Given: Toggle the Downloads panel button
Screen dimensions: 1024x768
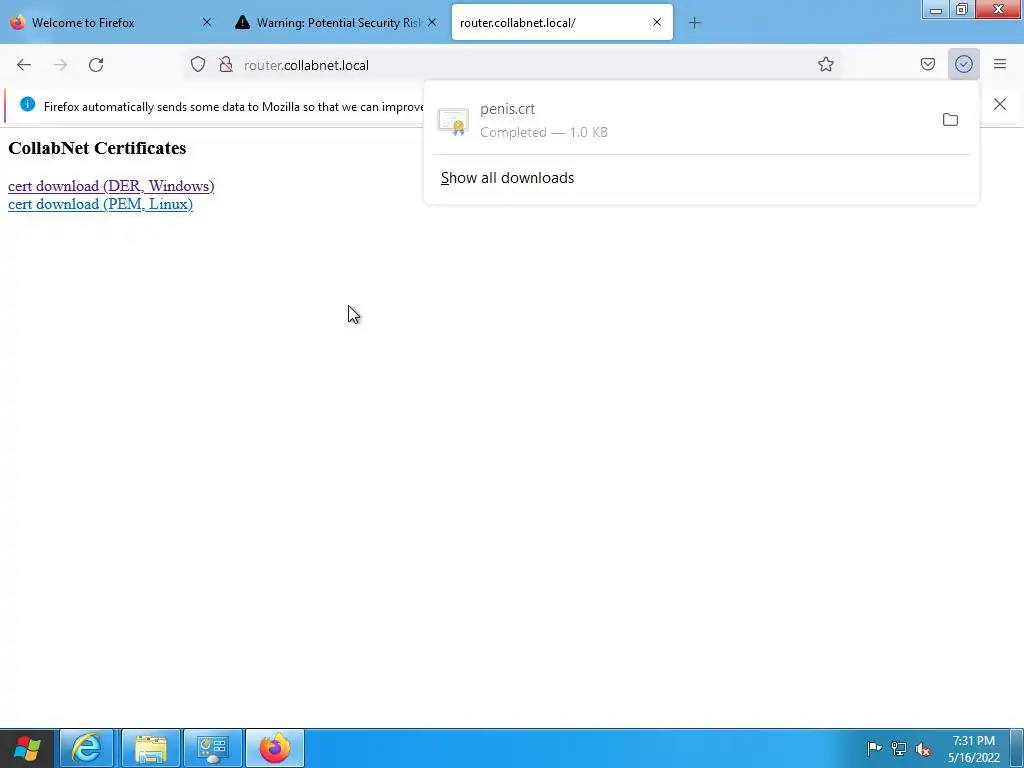Looking at the screenshot, I should (x=963, y=64).
